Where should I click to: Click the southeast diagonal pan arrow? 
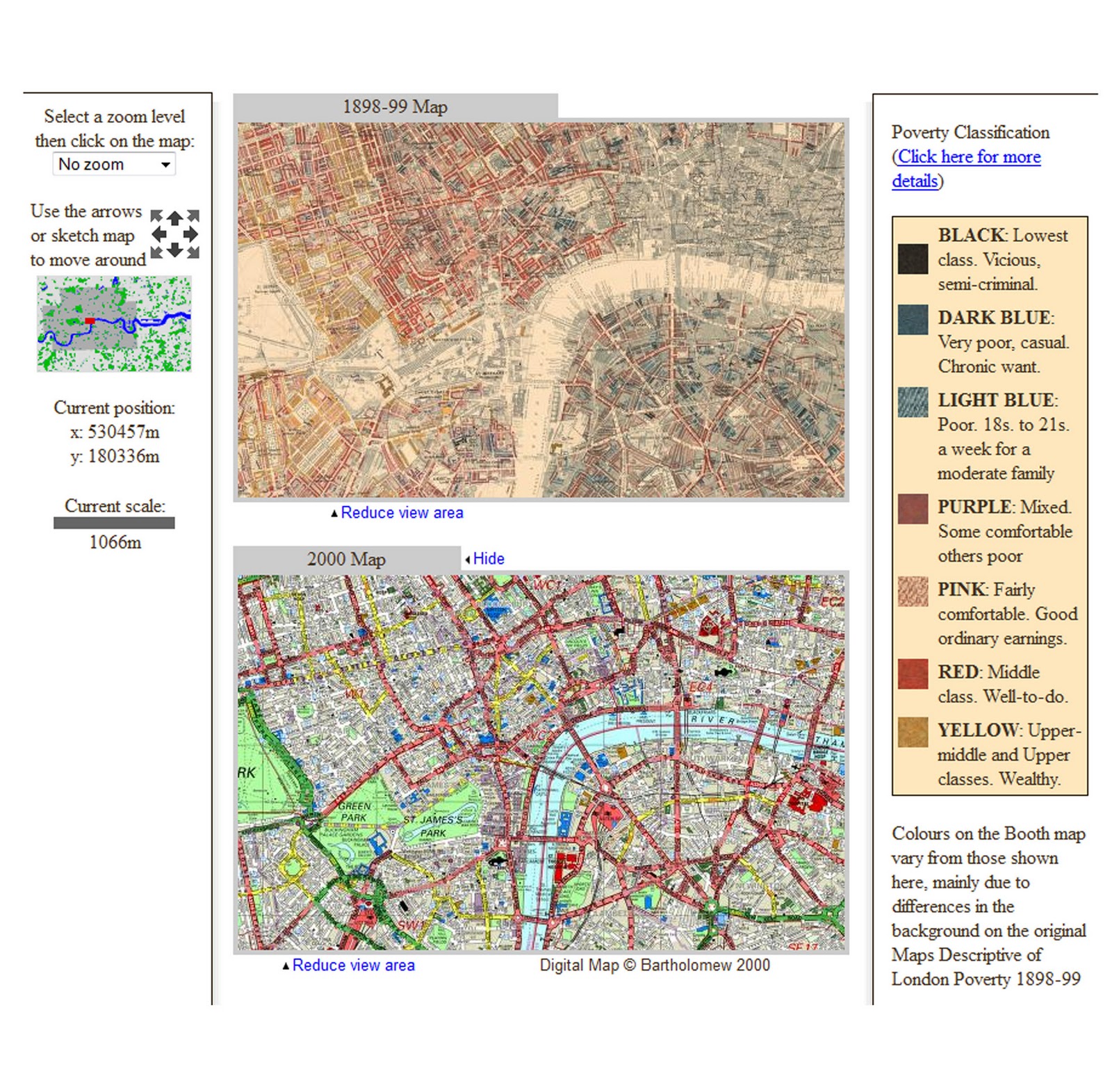(x=193, y=252)
